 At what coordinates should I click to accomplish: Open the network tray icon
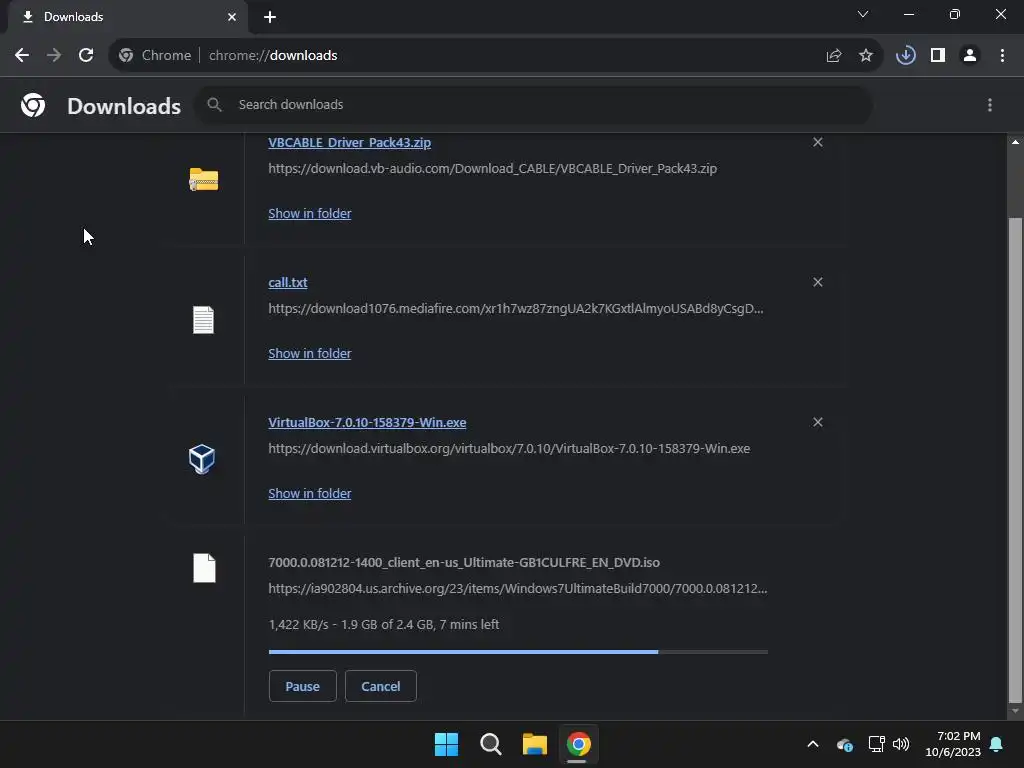(x=876, y=744)
